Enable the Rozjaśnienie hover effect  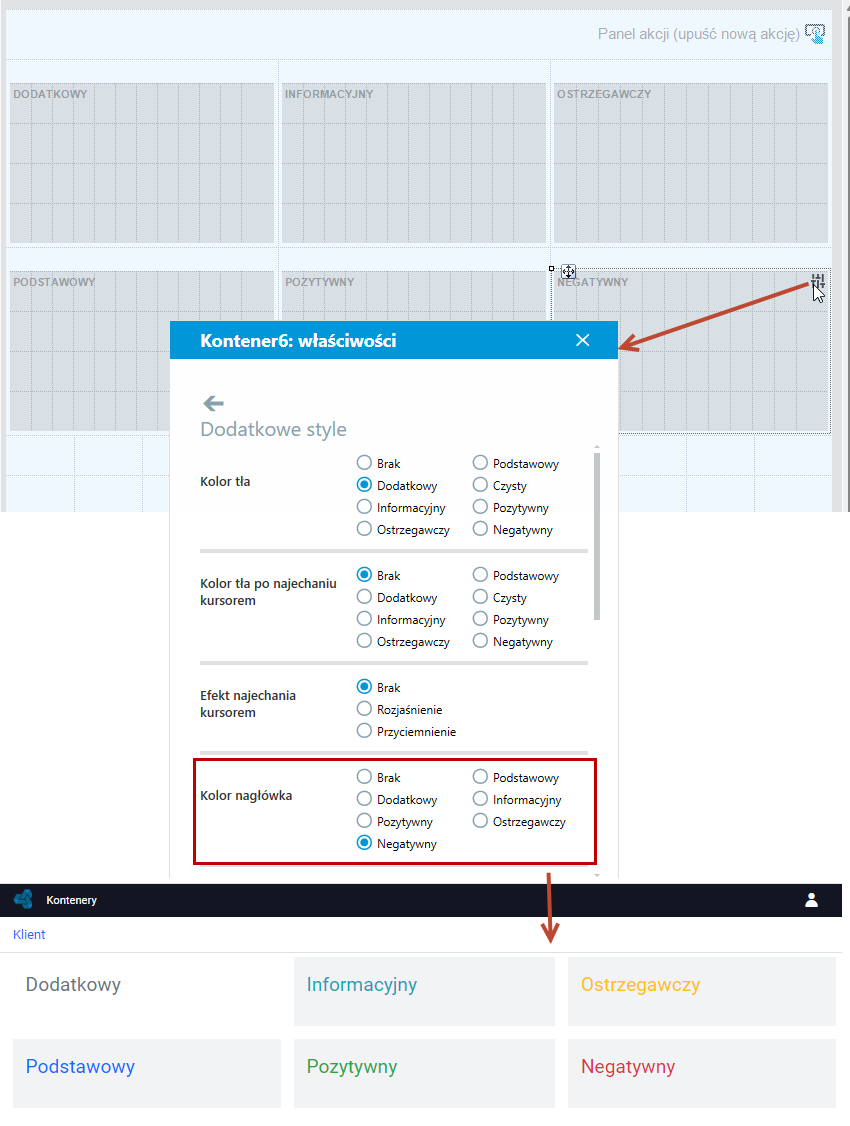tap(365, 709)
